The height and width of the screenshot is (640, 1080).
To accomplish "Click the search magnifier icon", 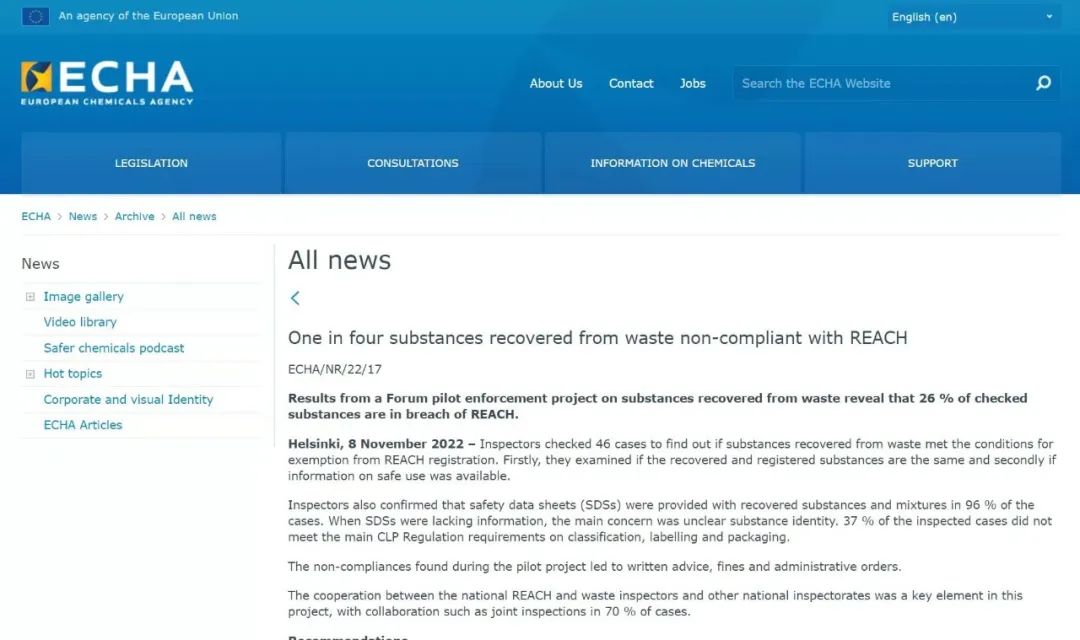I will [1043, 83].
